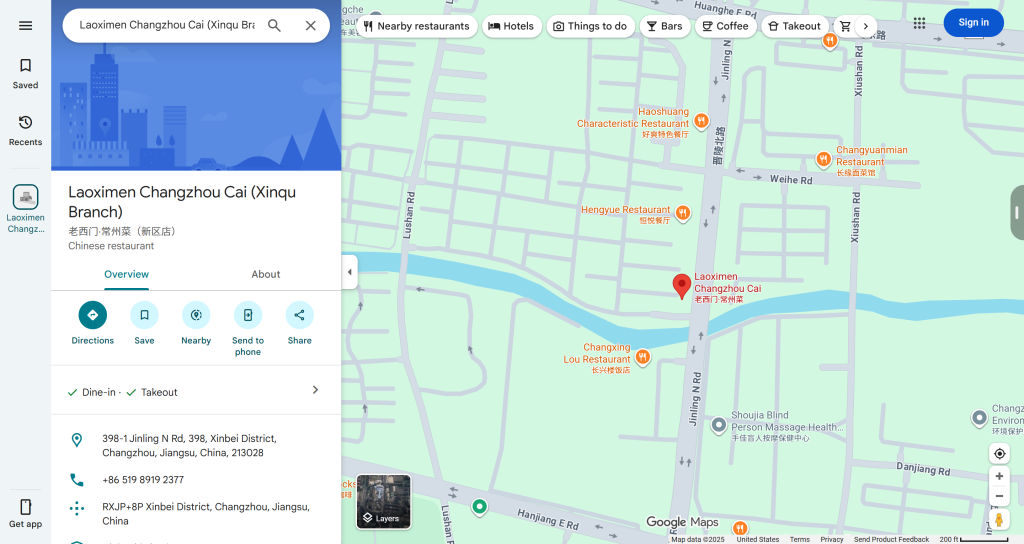Image resolution: width=1024 pixels, height=544 pixels.
Task: Click the Directions icon button
Action: point(92,315)
